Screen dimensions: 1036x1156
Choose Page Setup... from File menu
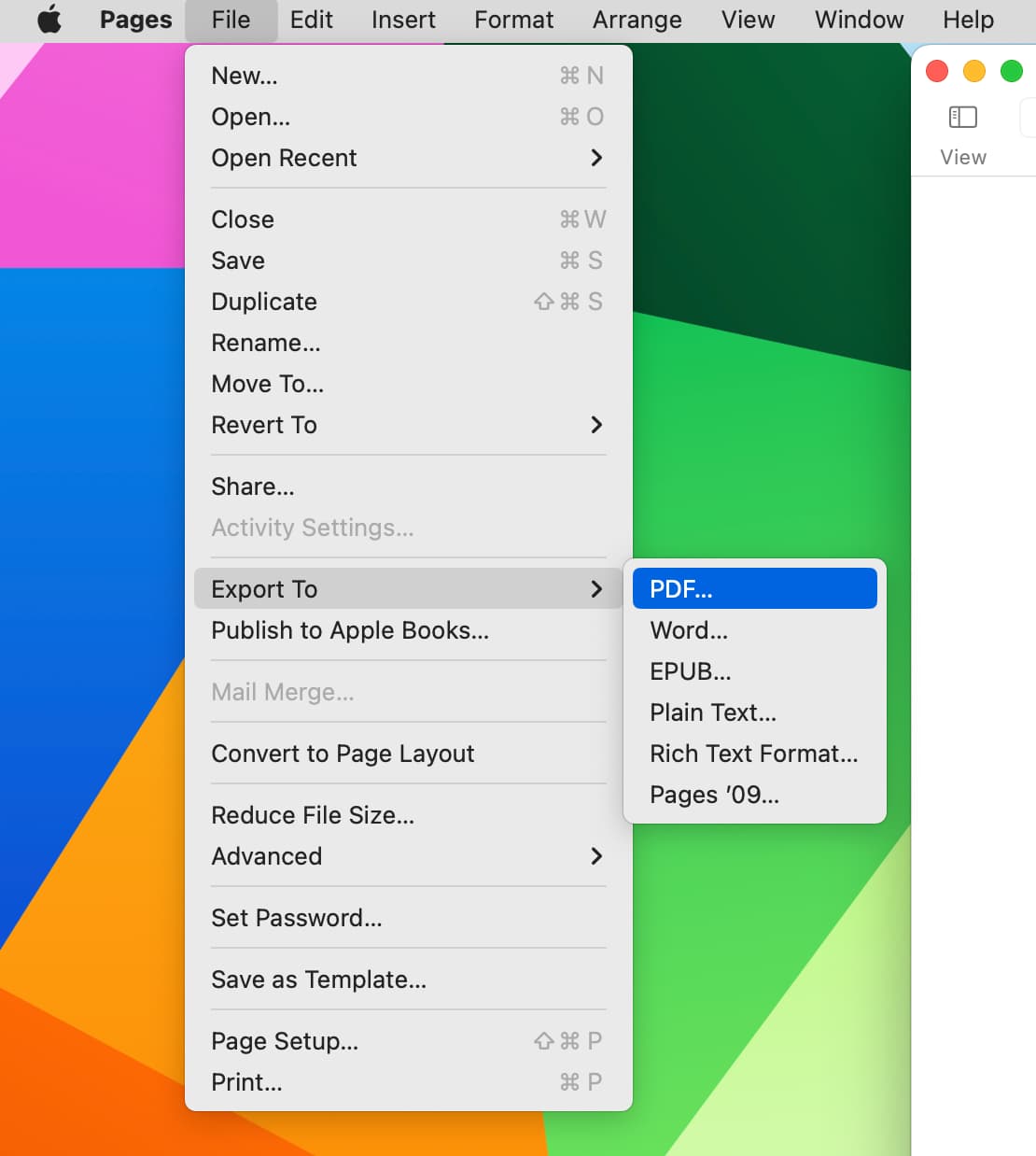(x=409, y=1041)
